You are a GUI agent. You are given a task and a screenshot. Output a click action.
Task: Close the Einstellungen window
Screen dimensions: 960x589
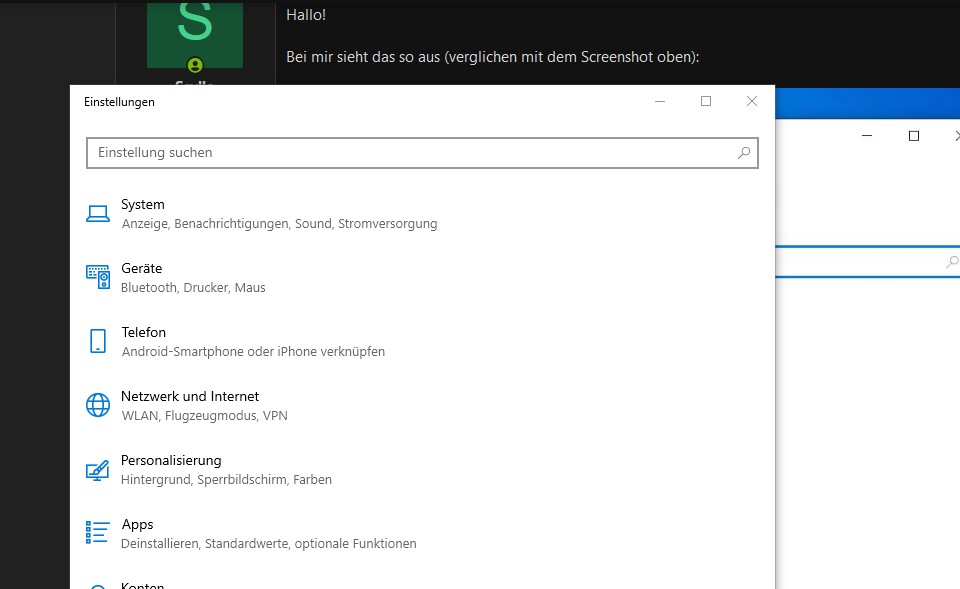coord(752,101)
